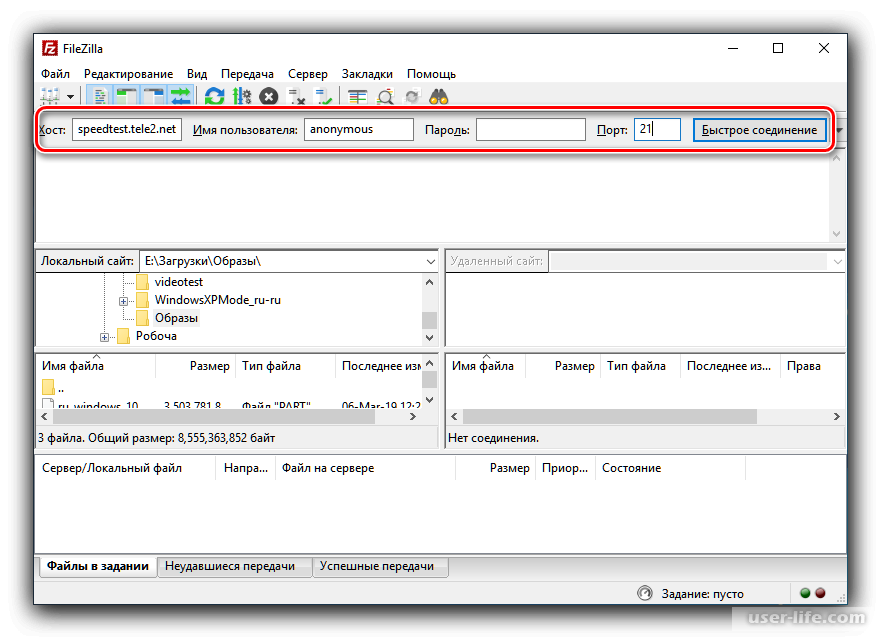881x638 pixels.
Task: Open the quick connect history dropdown arrow
Action: (x=839, y=130)
